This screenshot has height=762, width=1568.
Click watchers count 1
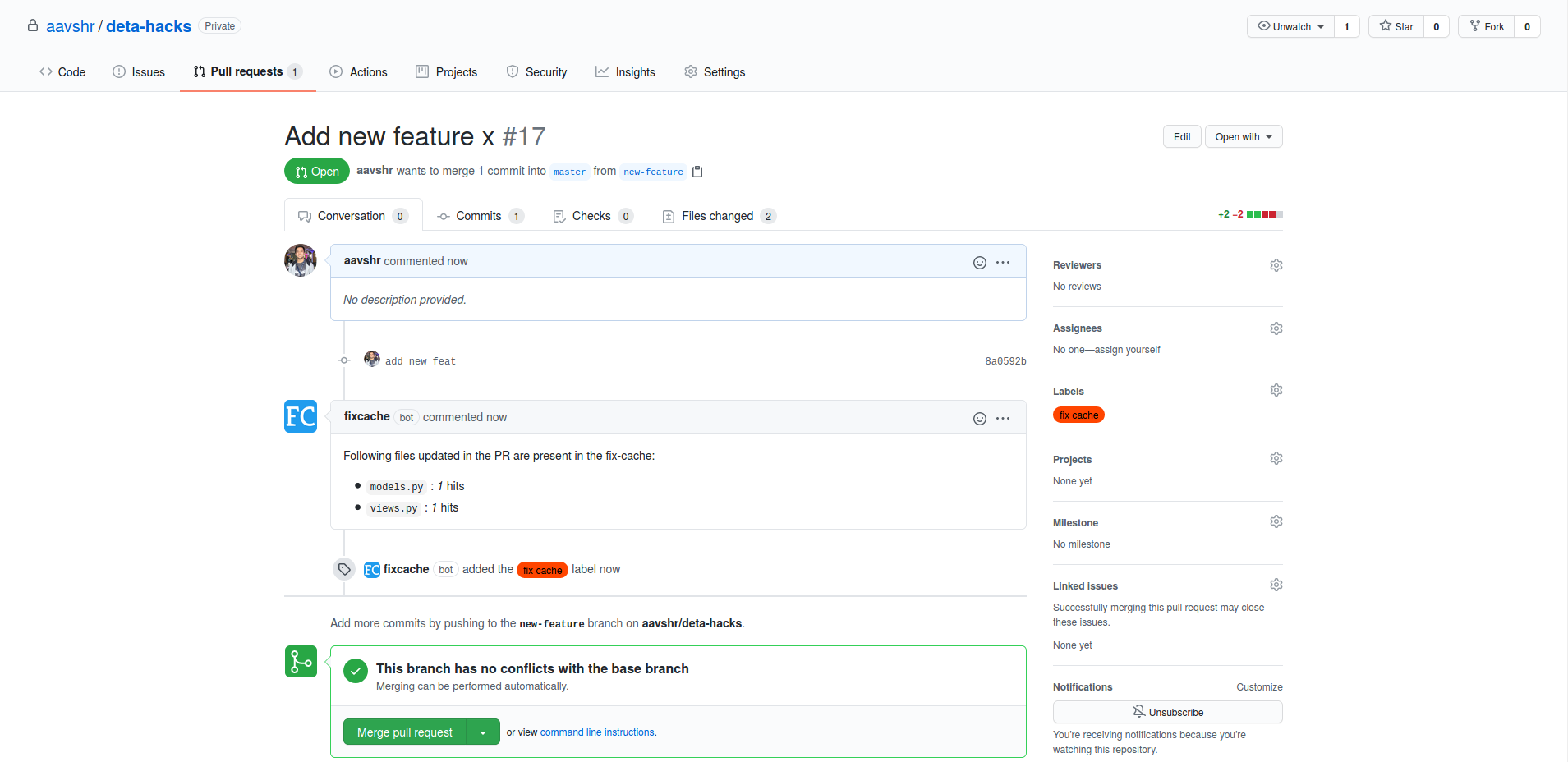pyautogui.click(x=1346, y=26)
